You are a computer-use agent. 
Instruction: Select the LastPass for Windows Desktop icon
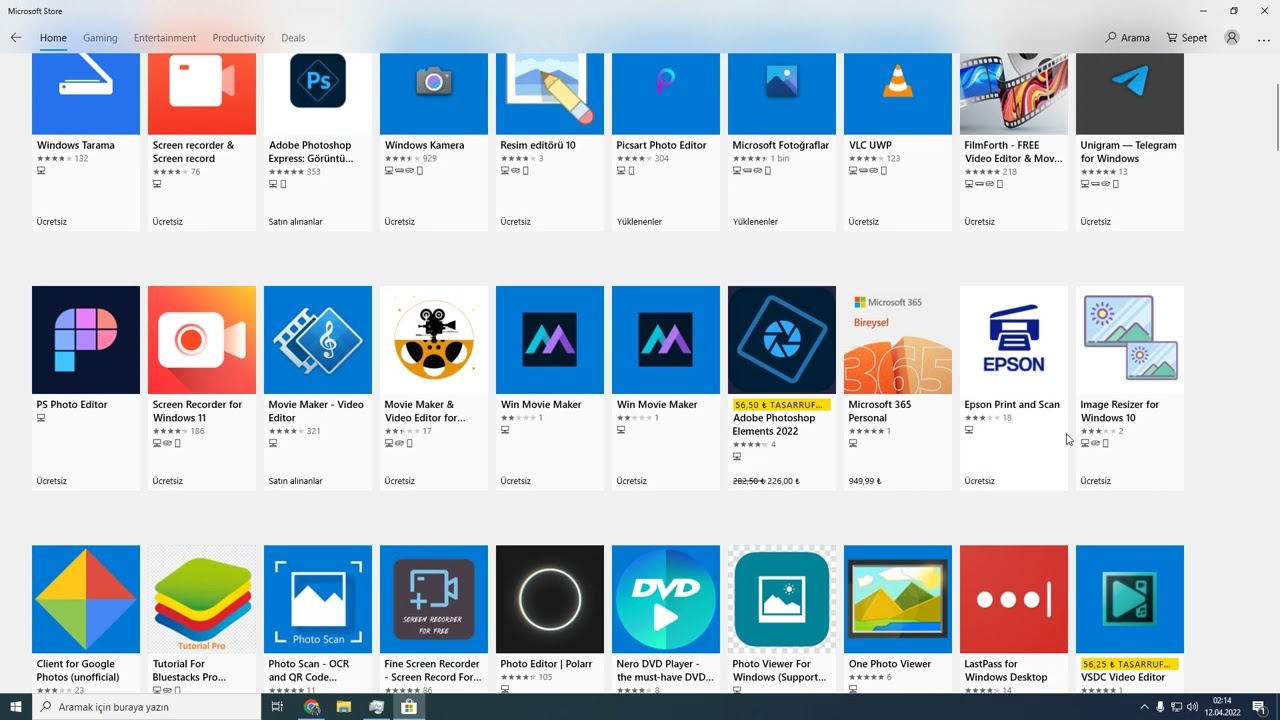point(1013,599)
